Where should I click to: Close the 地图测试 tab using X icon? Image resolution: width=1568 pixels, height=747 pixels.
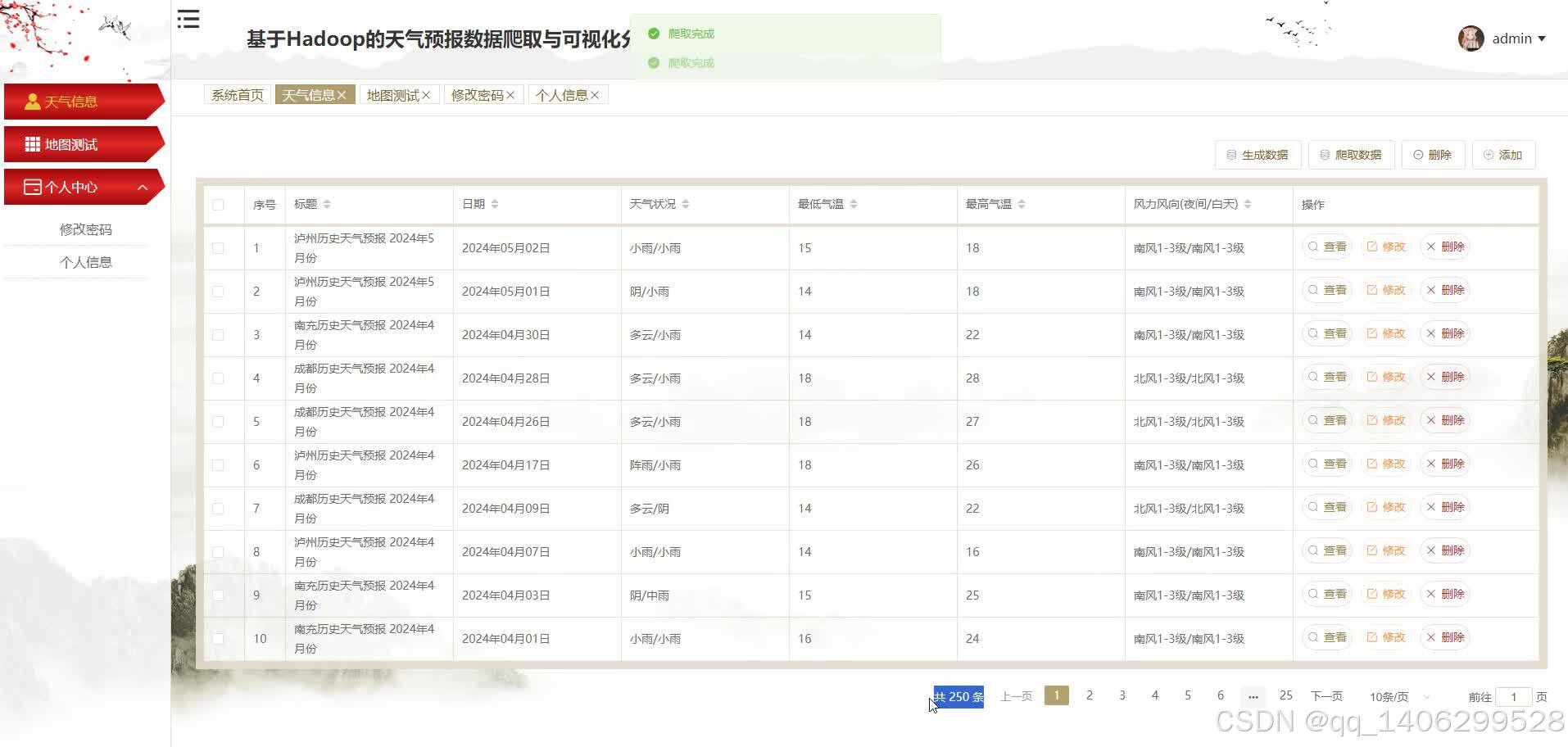(426, 96)
